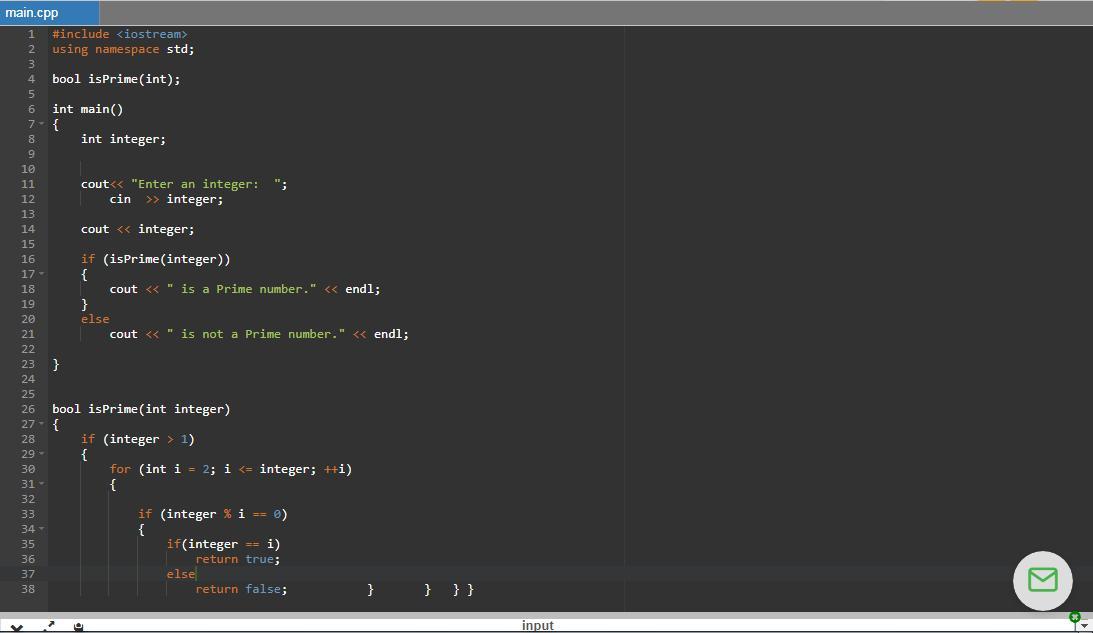Collapse the console with the chevron icon

[x=17, y=627]
